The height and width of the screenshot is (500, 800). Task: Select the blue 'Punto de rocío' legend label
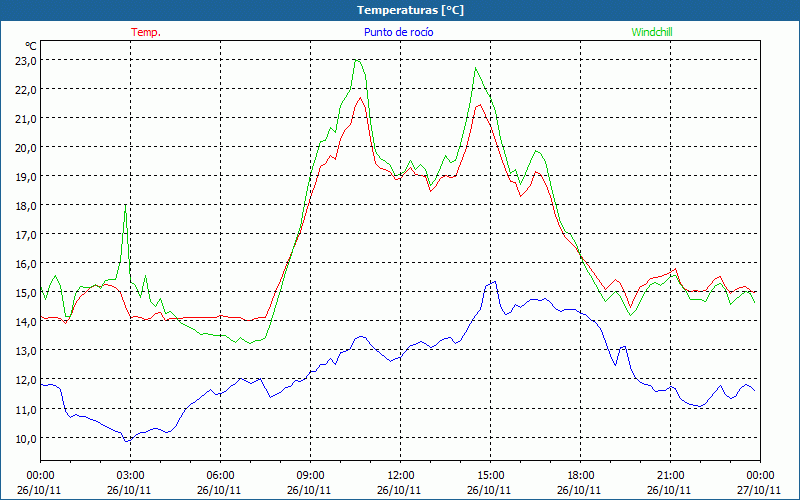[398, 32]
